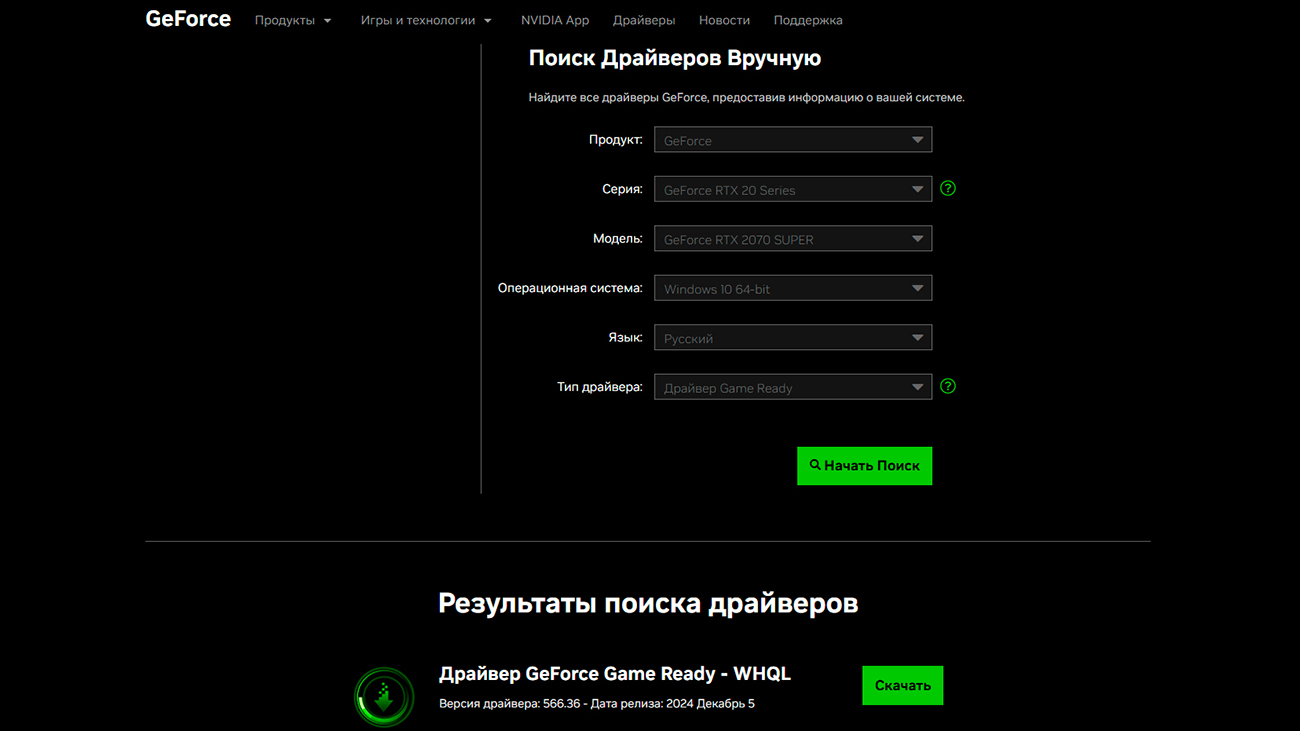Viewport: 1300px width, 731px height.
Task: Open the Драйверы nav item
Action: (x=644, y=20)
